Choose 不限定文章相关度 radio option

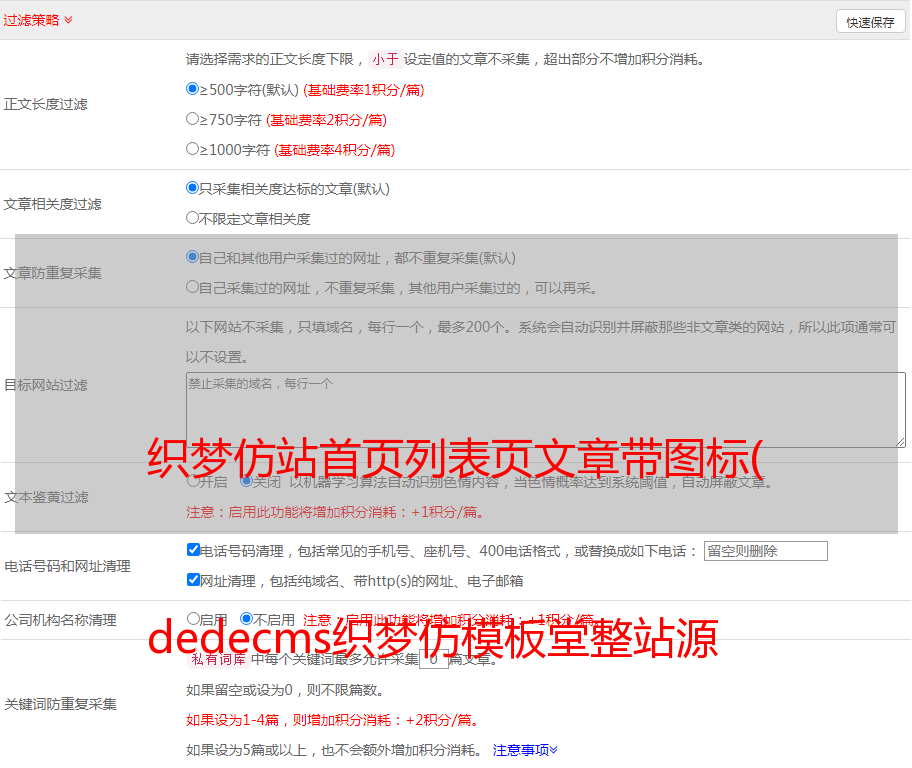point(192,218)
